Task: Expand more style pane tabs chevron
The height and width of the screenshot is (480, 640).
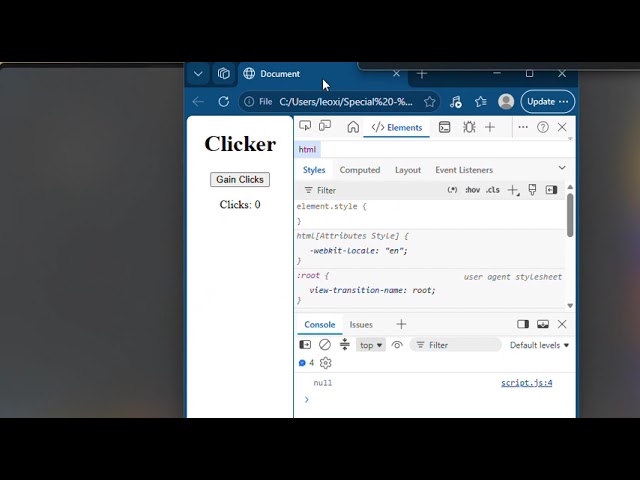Action: point(562,168)
